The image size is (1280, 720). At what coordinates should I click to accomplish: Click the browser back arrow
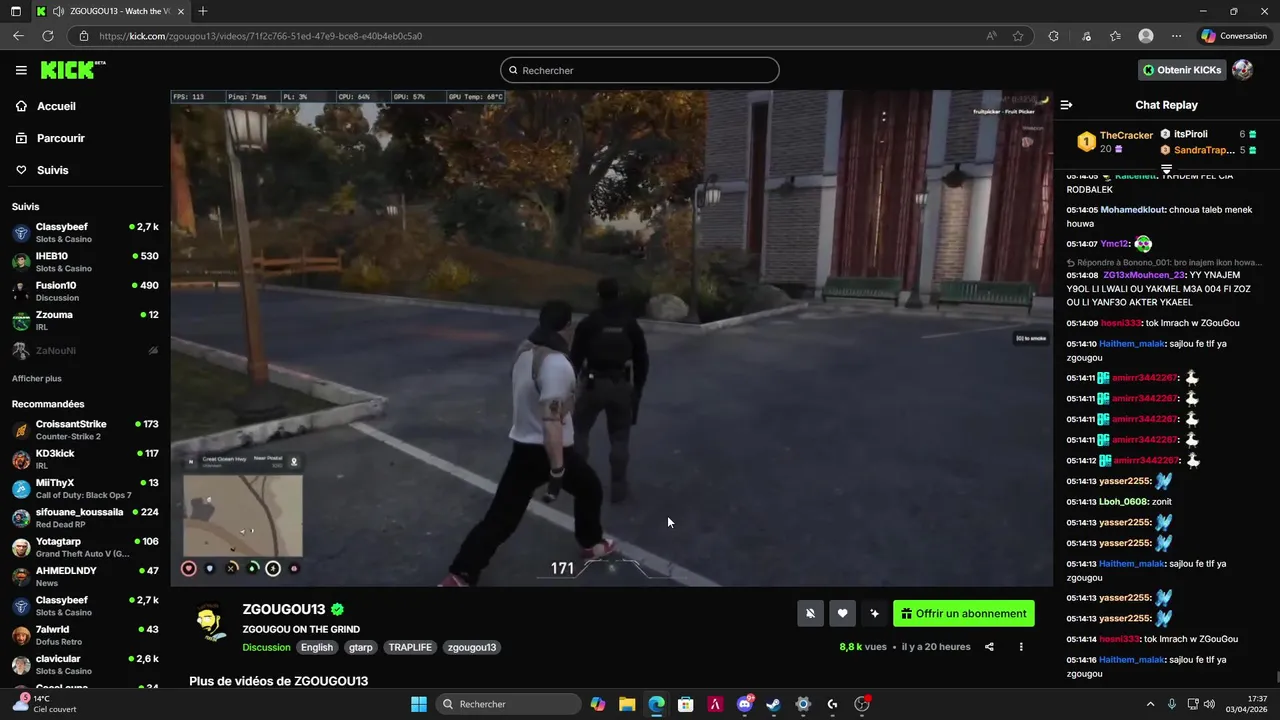coord(18,36)
